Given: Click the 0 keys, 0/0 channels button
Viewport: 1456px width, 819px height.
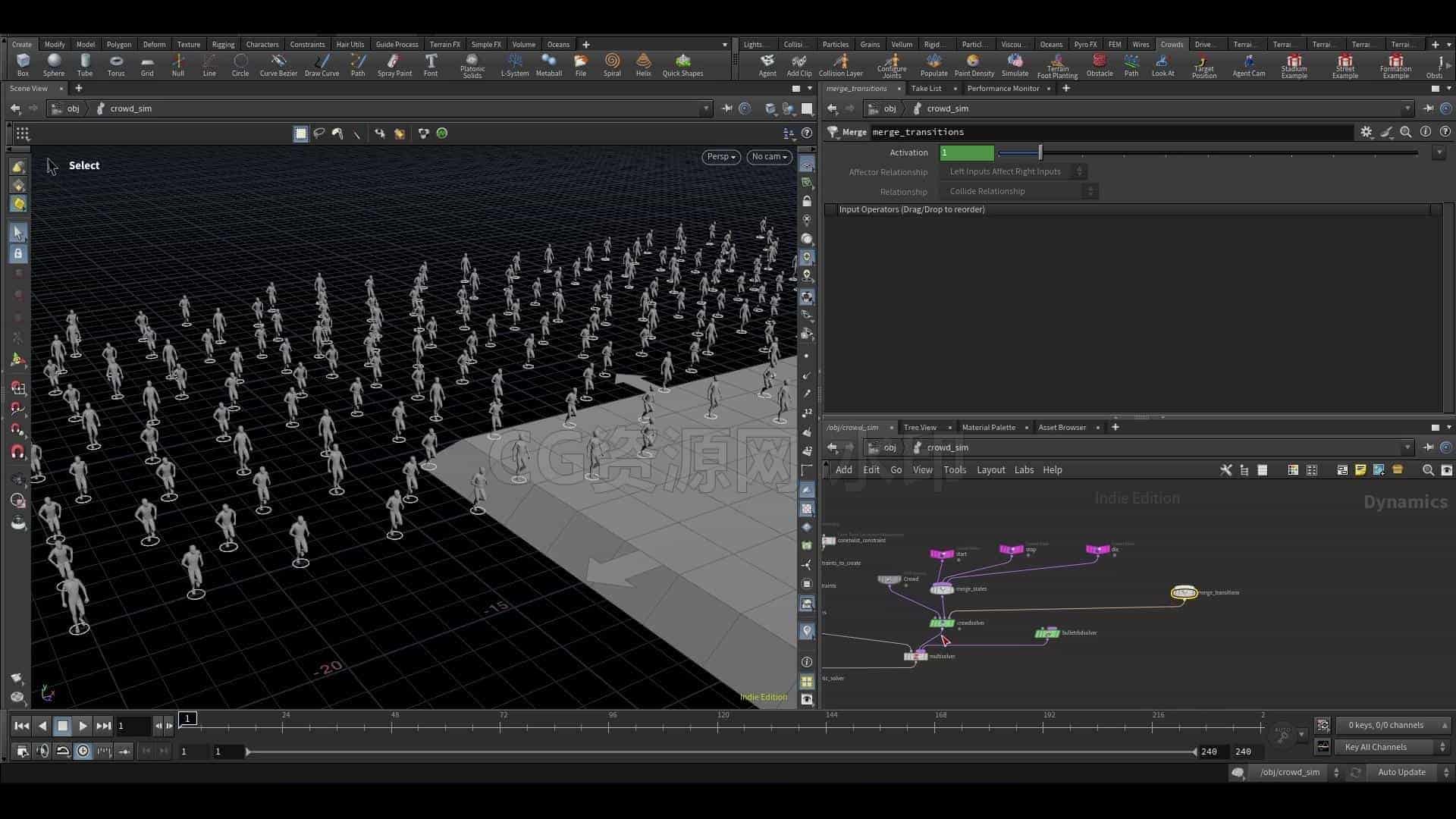Looking at the screenshot, I should coord(1392,725).
